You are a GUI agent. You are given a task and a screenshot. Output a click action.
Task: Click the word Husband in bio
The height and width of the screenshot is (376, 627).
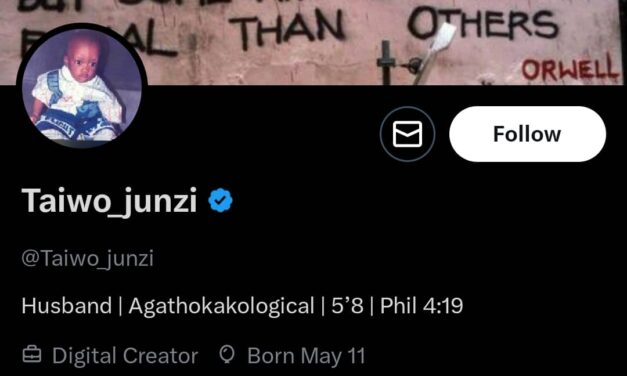(x=67, y=306)
